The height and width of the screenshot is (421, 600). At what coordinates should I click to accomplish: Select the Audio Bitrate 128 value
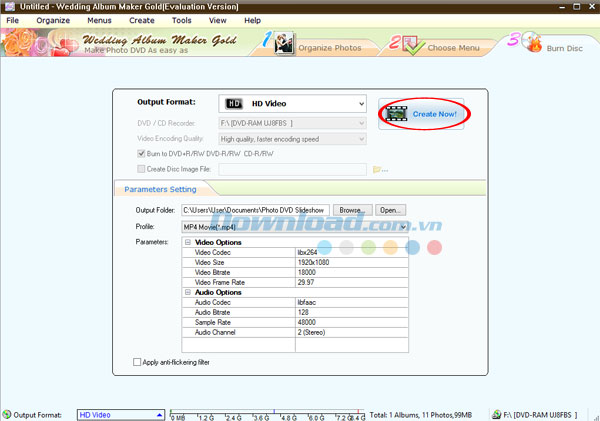[352, 312]
